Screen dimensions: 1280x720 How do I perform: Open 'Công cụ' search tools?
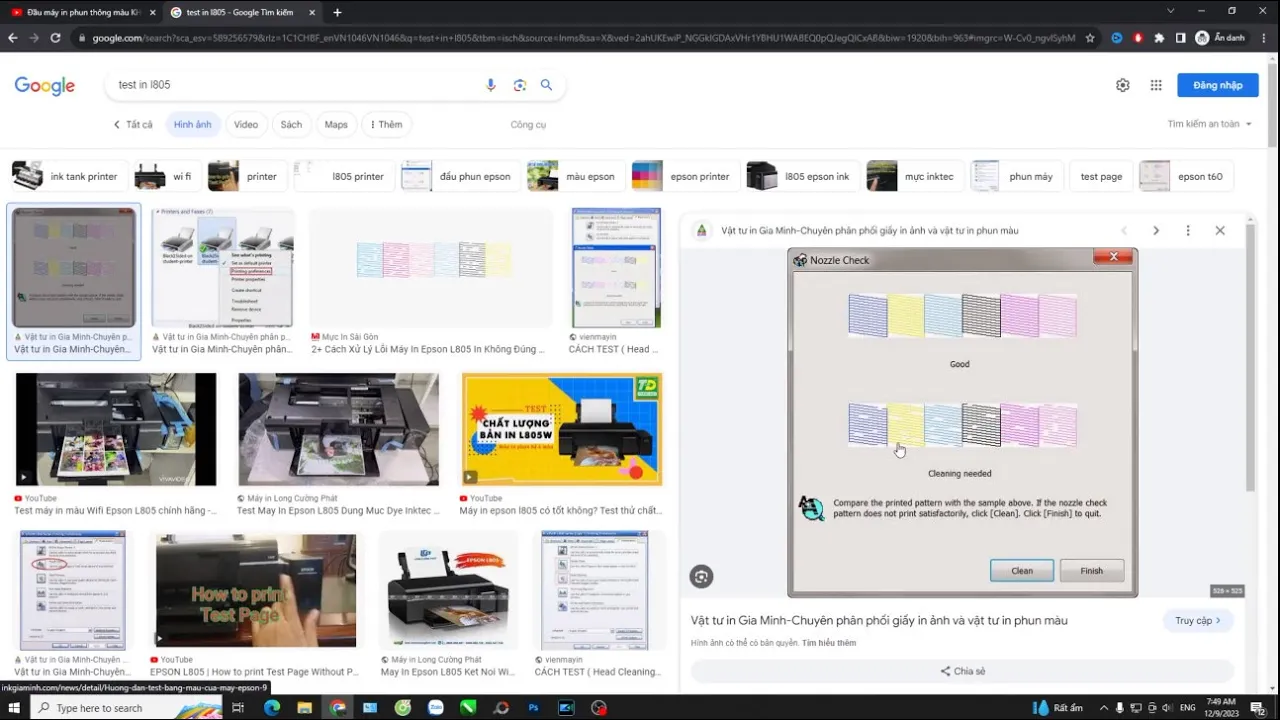528,125
